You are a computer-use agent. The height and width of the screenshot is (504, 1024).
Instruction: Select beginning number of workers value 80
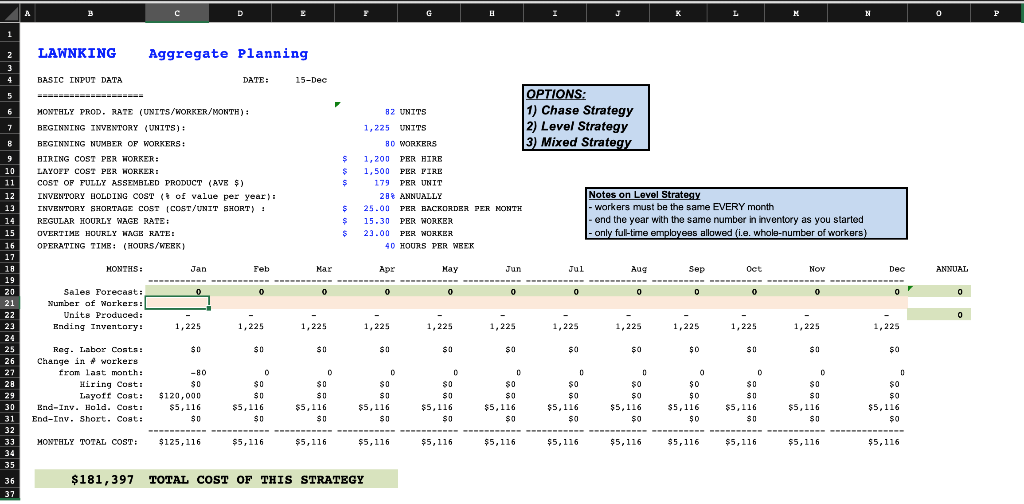point(390,144)
